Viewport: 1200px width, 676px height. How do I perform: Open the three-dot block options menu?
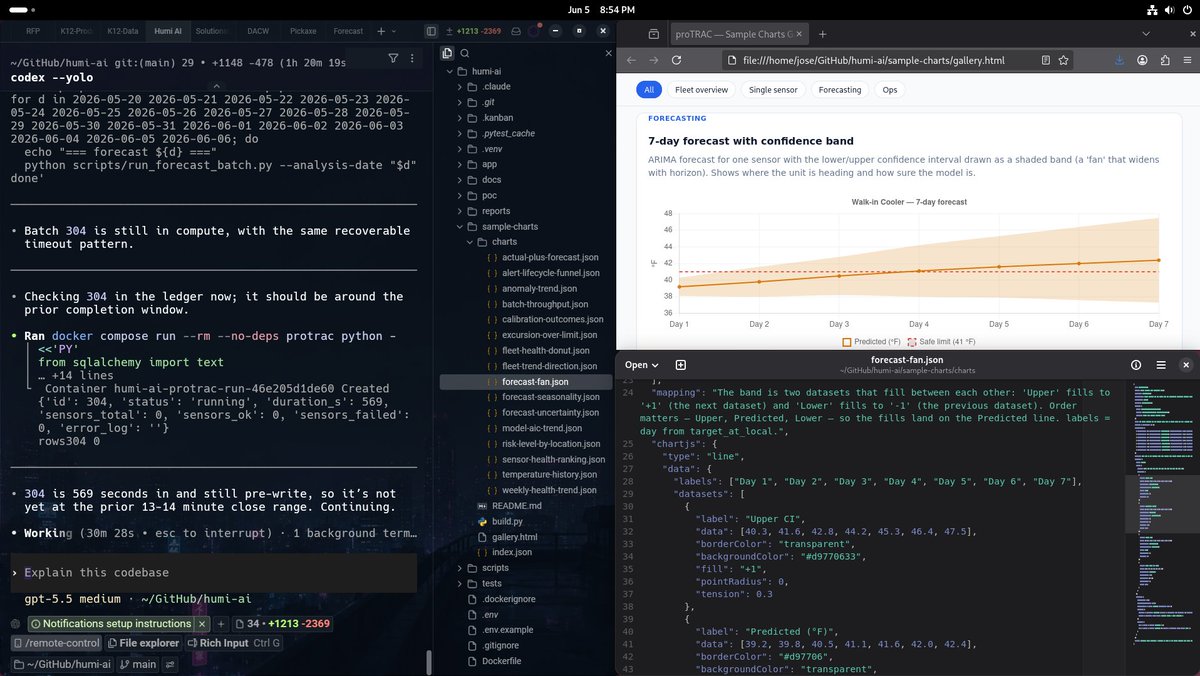click(413, 58)
